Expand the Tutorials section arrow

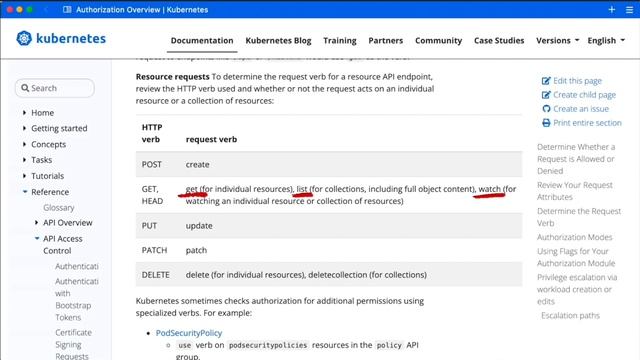(24, 176)
